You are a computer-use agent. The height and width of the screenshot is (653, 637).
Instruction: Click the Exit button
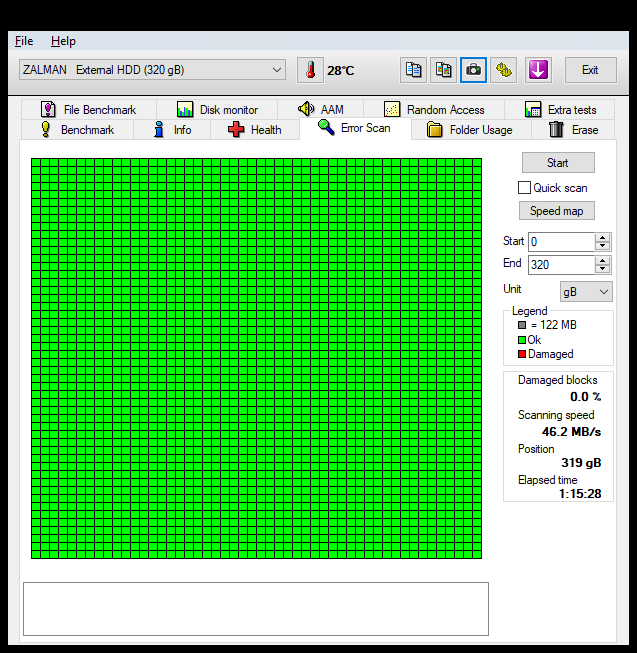point(590,70)
